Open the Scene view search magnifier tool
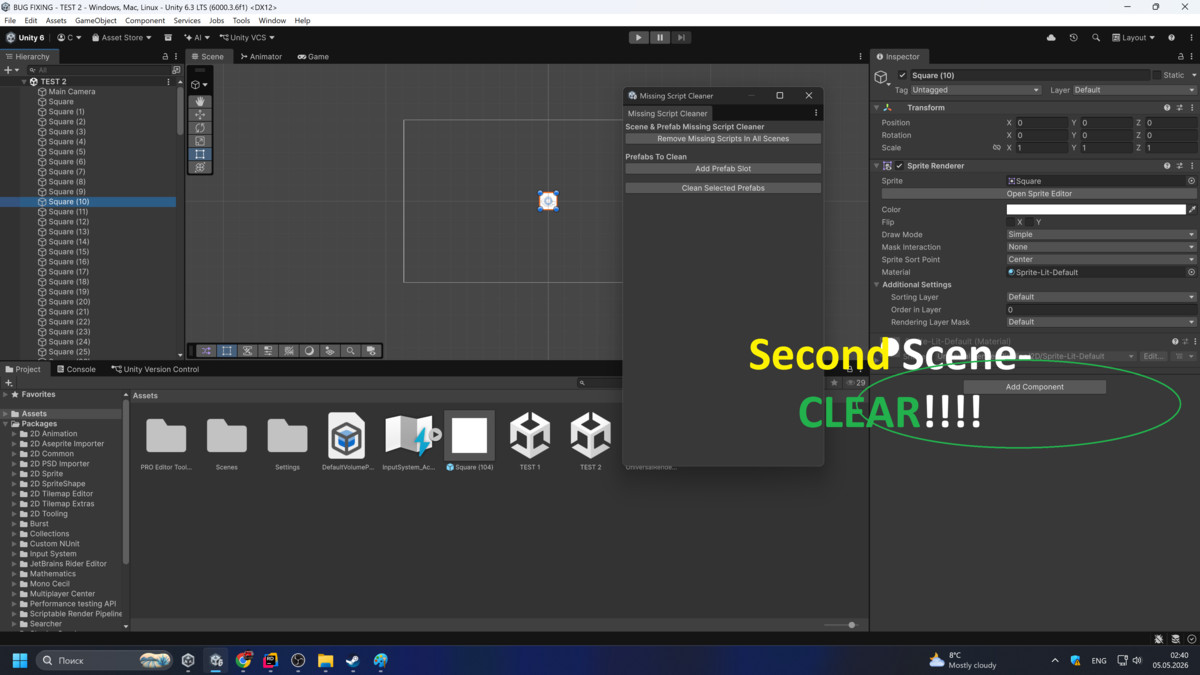 (350, 351)
